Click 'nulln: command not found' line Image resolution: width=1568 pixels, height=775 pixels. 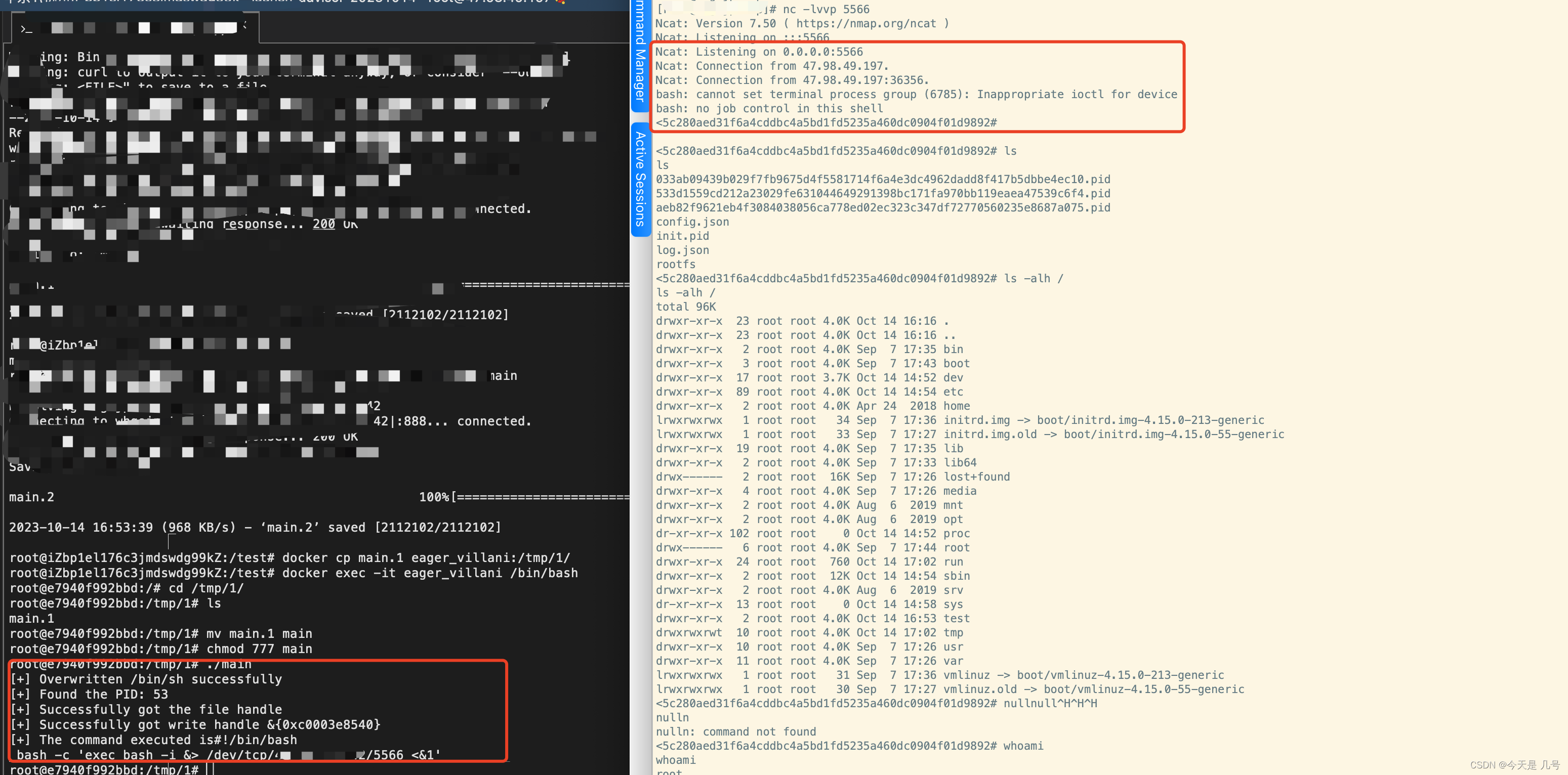click(x=736, y=732)
